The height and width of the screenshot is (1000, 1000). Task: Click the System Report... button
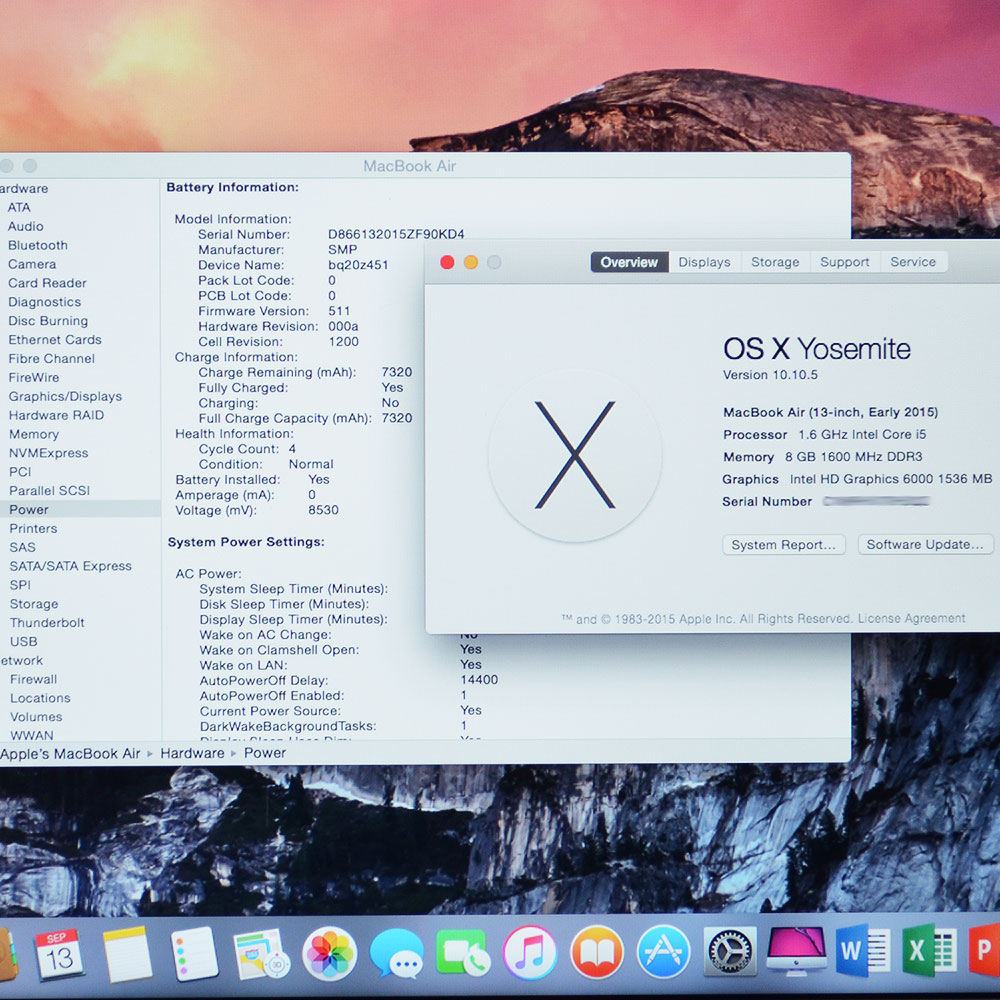[784, 545]
